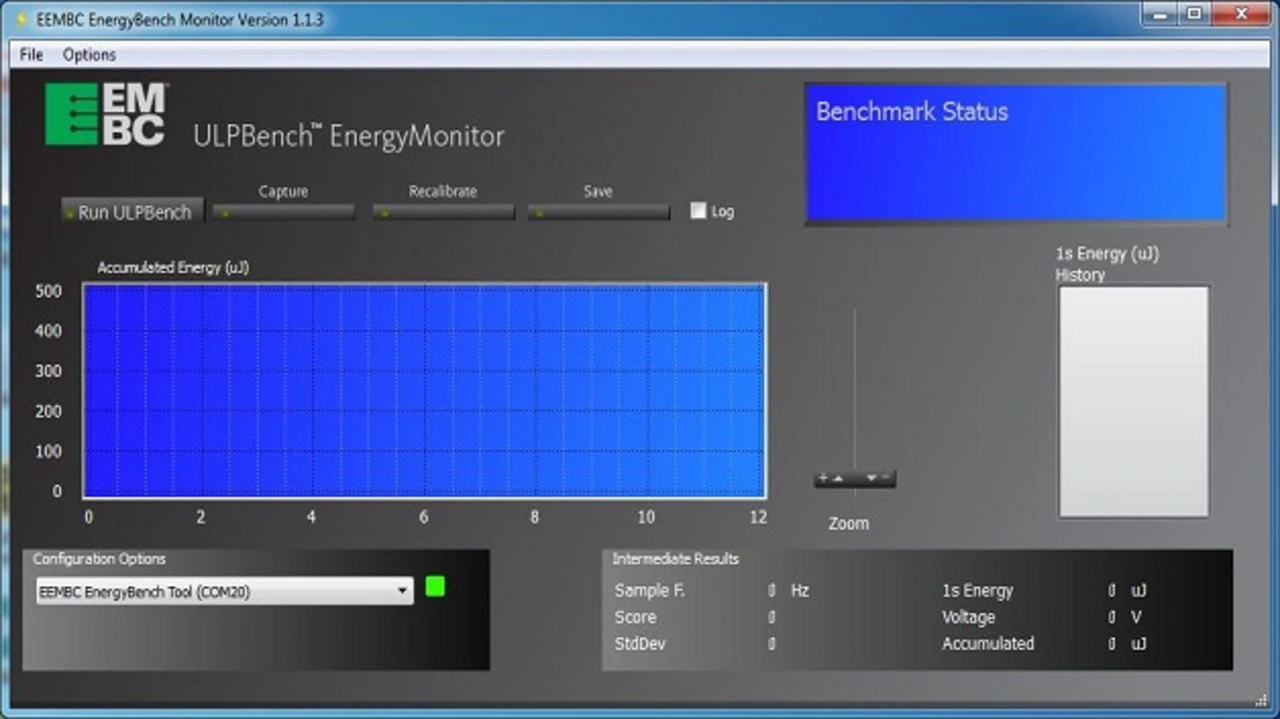Click the Save button bar
This screenshot has height=719, width=1280.
[x=598, y=212]
